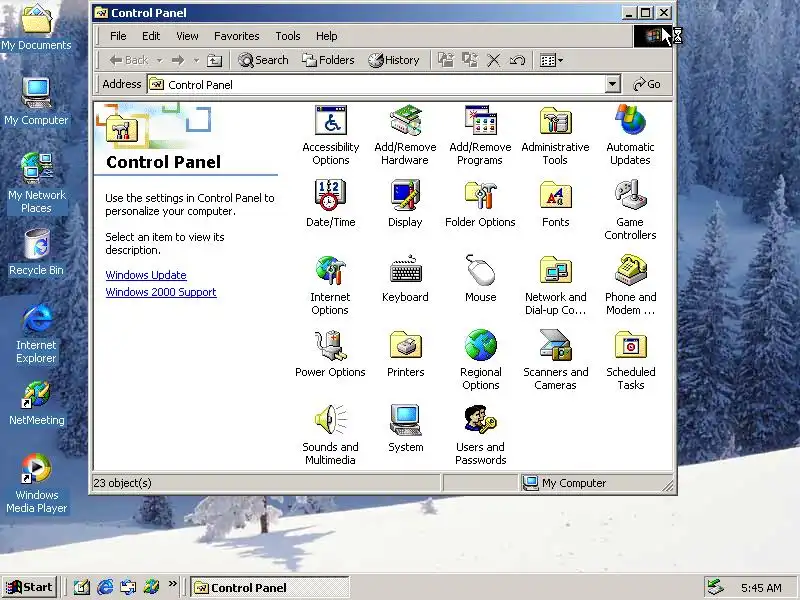Image resolution: width=800 pixels, height=600 pixels.
Task: Follow the Windows 2000 Support link
Action: (161, 292)
